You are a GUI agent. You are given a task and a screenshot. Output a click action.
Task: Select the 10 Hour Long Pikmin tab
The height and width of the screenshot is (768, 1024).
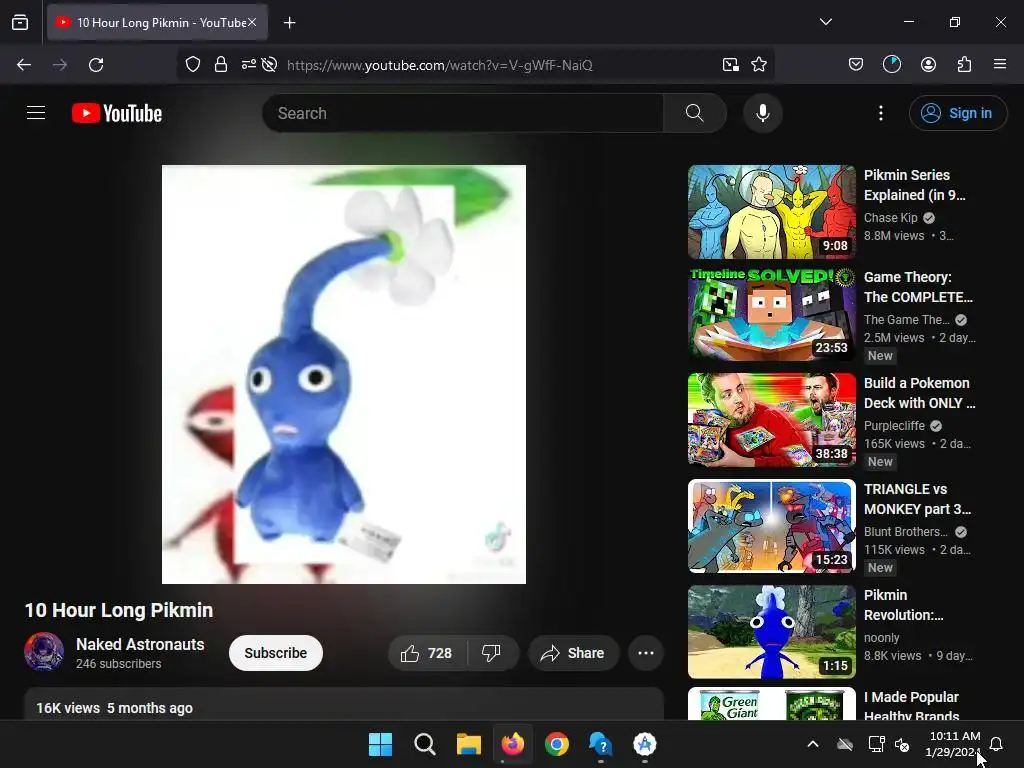pyautogui.click(x=157, y=23)
